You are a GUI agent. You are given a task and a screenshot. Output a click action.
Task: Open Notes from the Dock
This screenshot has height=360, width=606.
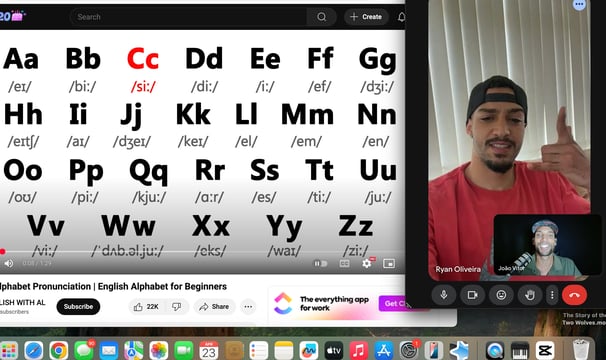pyautogui.click(x=284, y=351)
